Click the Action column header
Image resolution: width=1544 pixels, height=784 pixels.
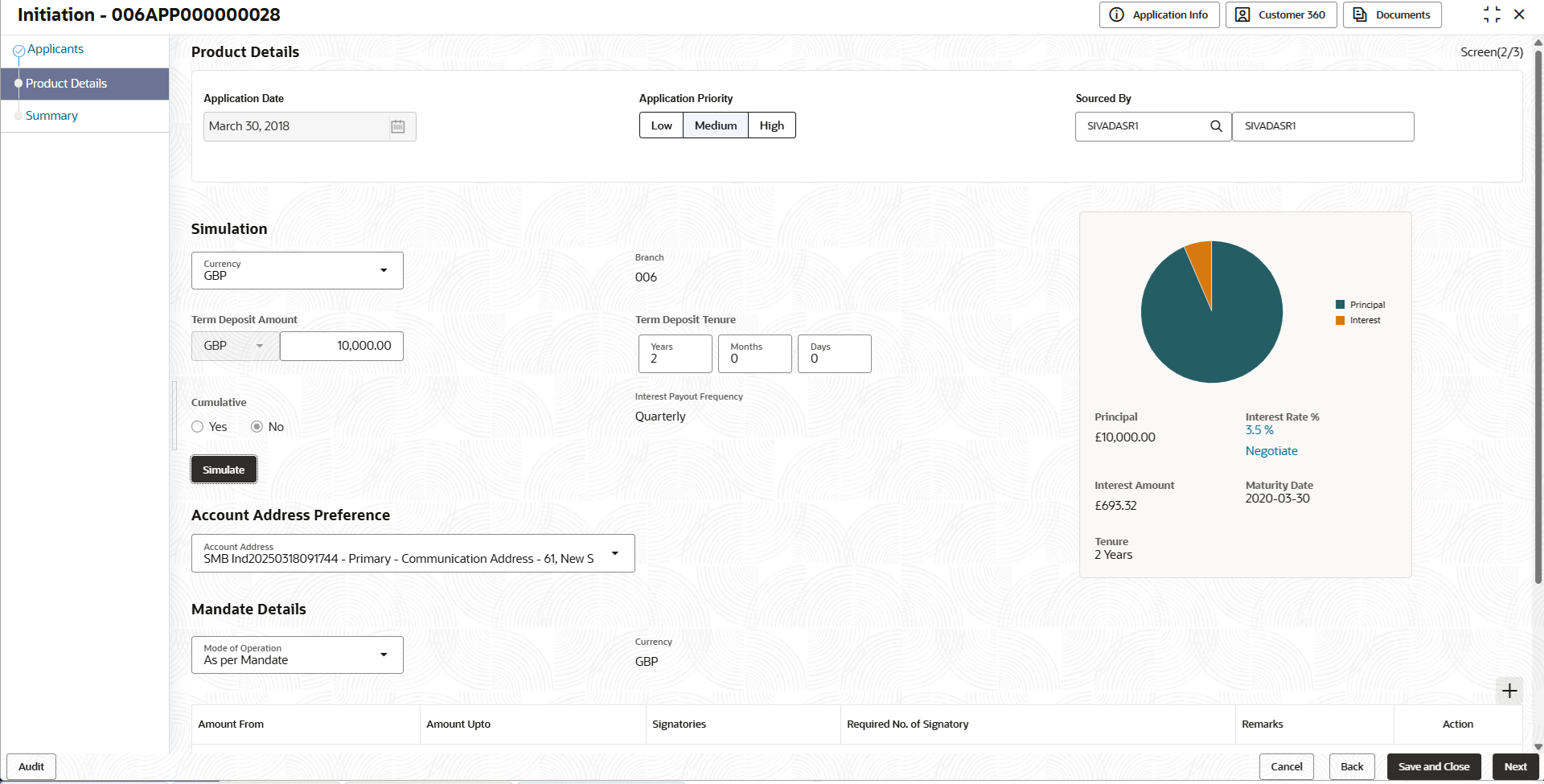pyautogui.click(x=1458, y=724)
